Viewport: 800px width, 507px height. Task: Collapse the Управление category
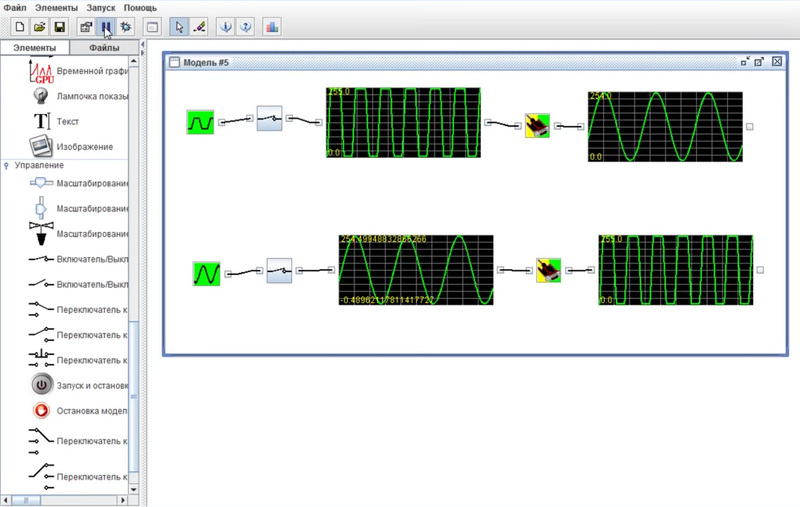click(6, 165)
